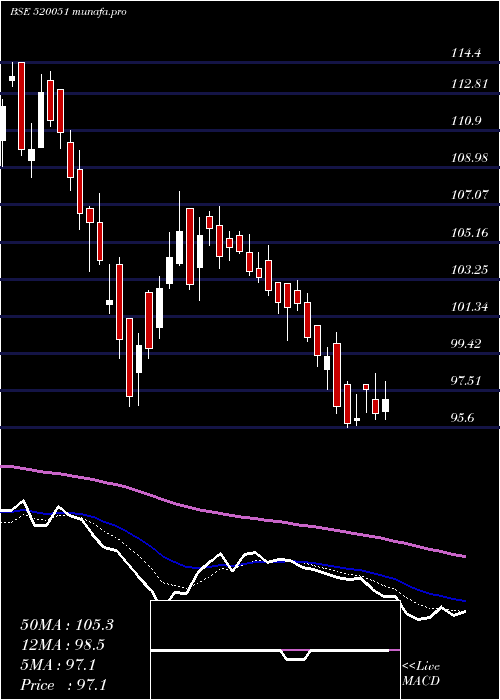Screen dimensions: 500x700
Task: Click the MACD histogram panel box
Action: pyautogui.click(x=275, y=650)
